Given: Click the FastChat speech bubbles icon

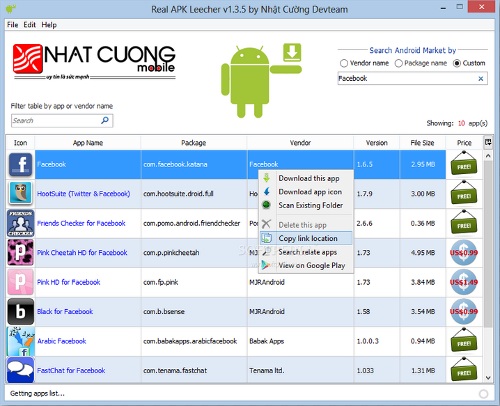Looking at the screenshot, I should click(x=20, y=370).
